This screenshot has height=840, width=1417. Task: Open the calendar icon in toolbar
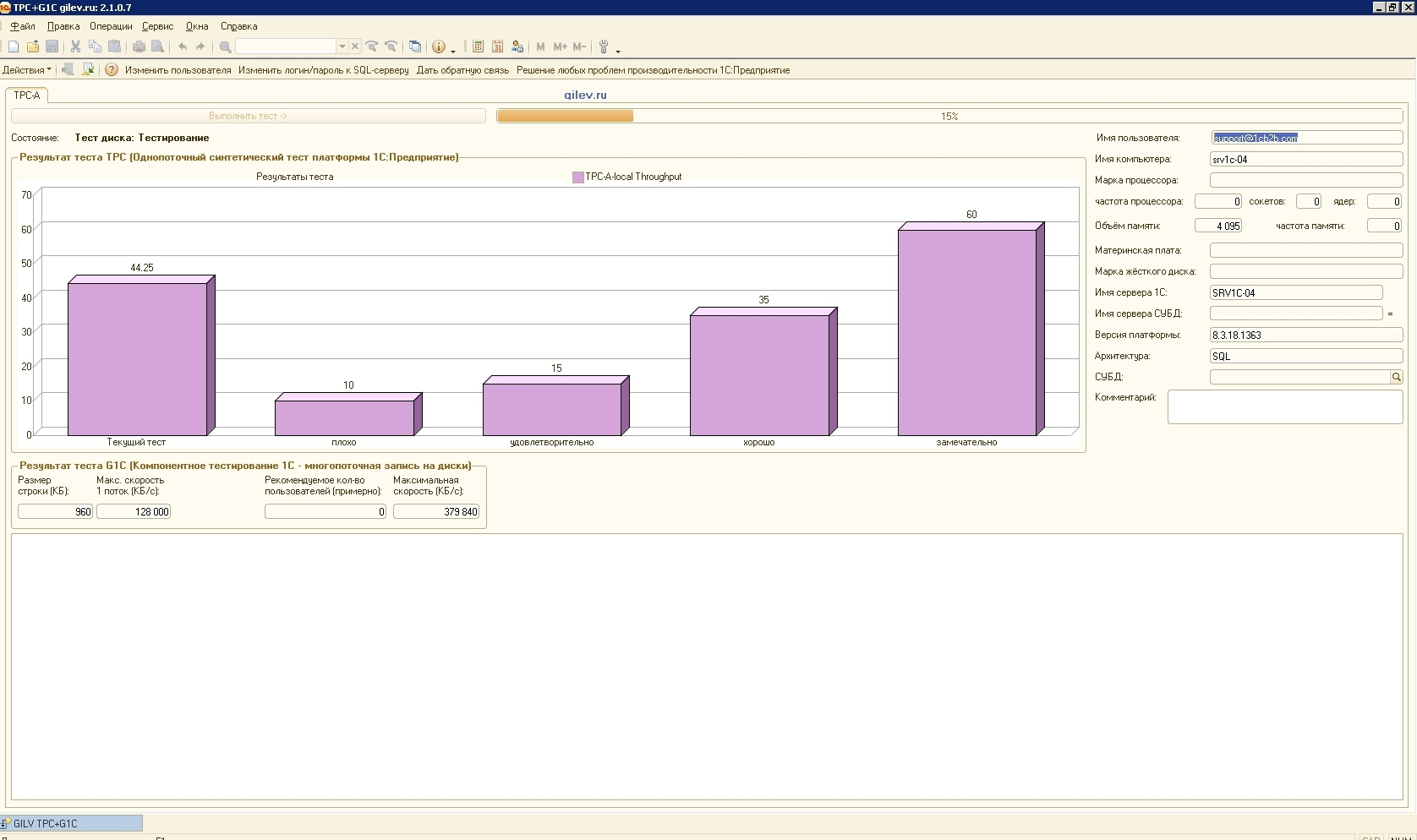[x=497, y=46]
